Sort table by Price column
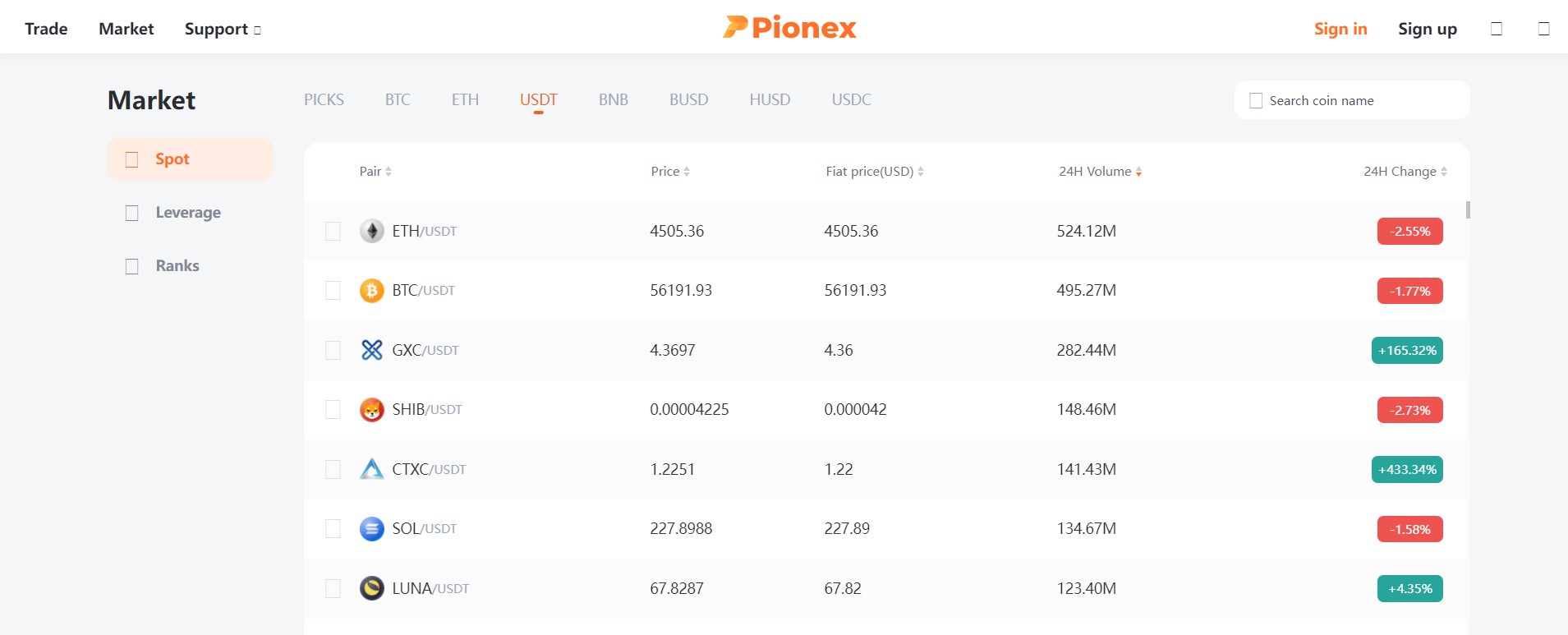This screenshot has height=635, width=1568. click(670, 171)
